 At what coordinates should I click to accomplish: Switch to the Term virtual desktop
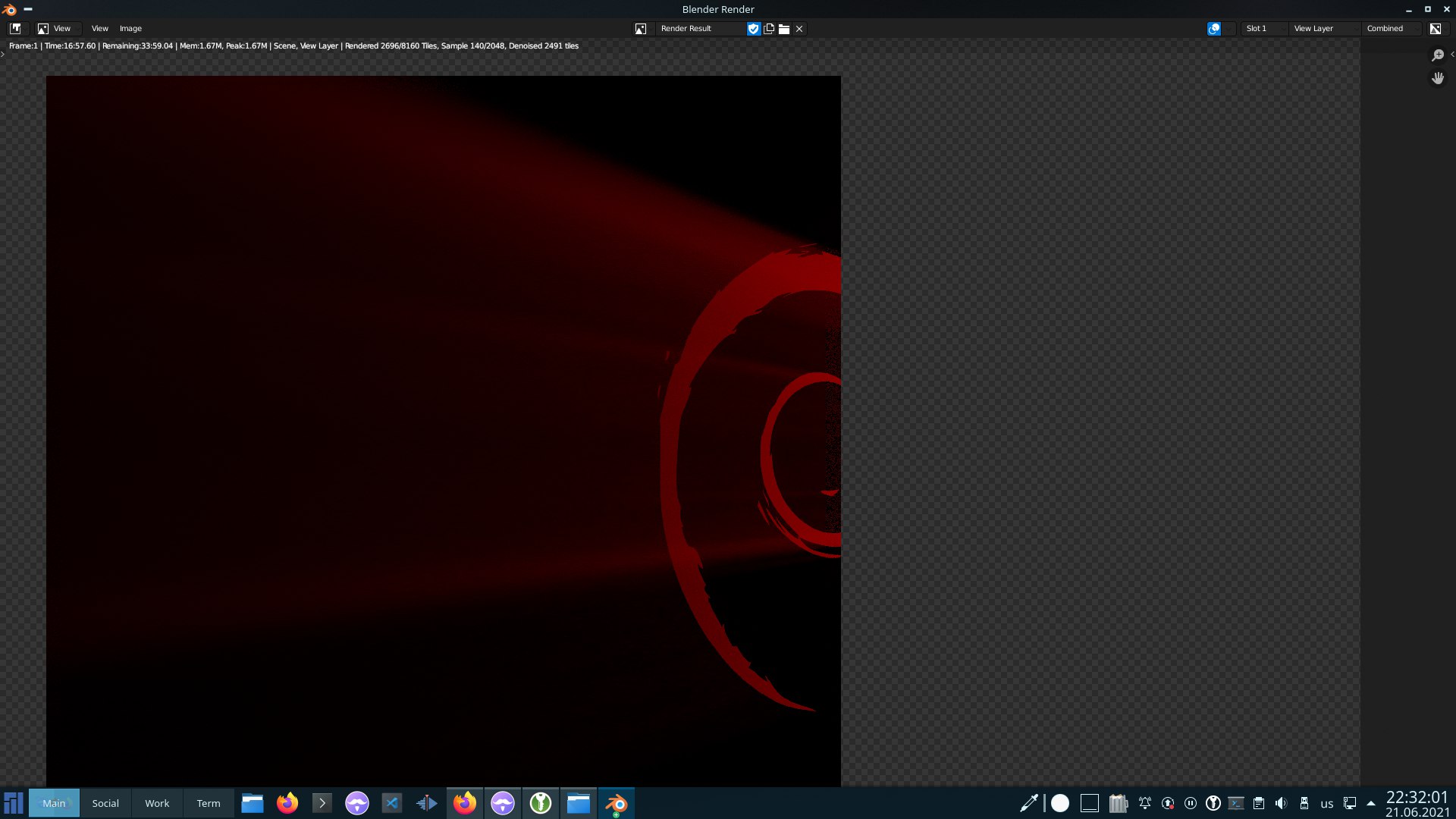tap(209, 803)
